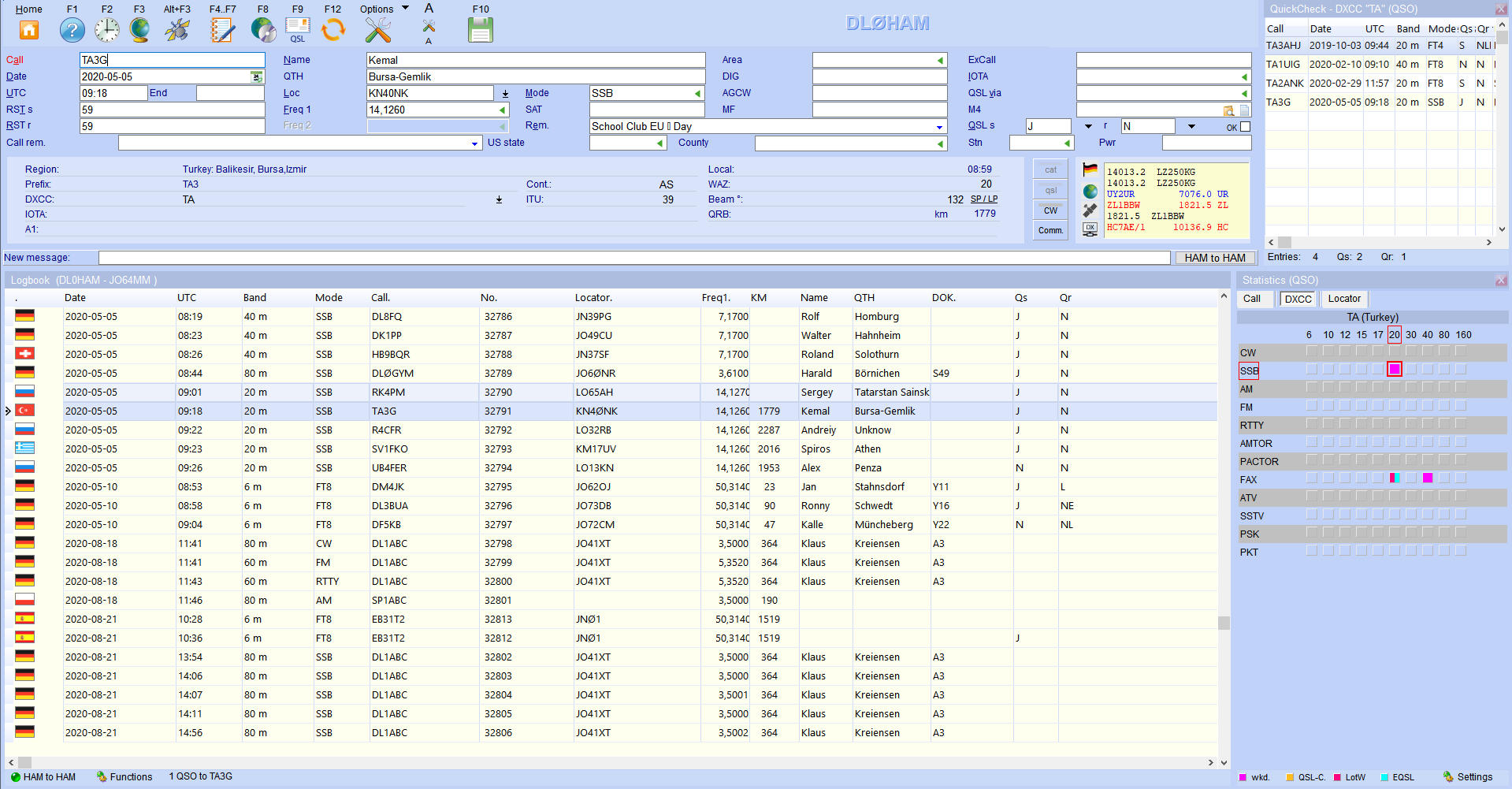Switch to the Locator statistics tab

[x=1344, y=299]
